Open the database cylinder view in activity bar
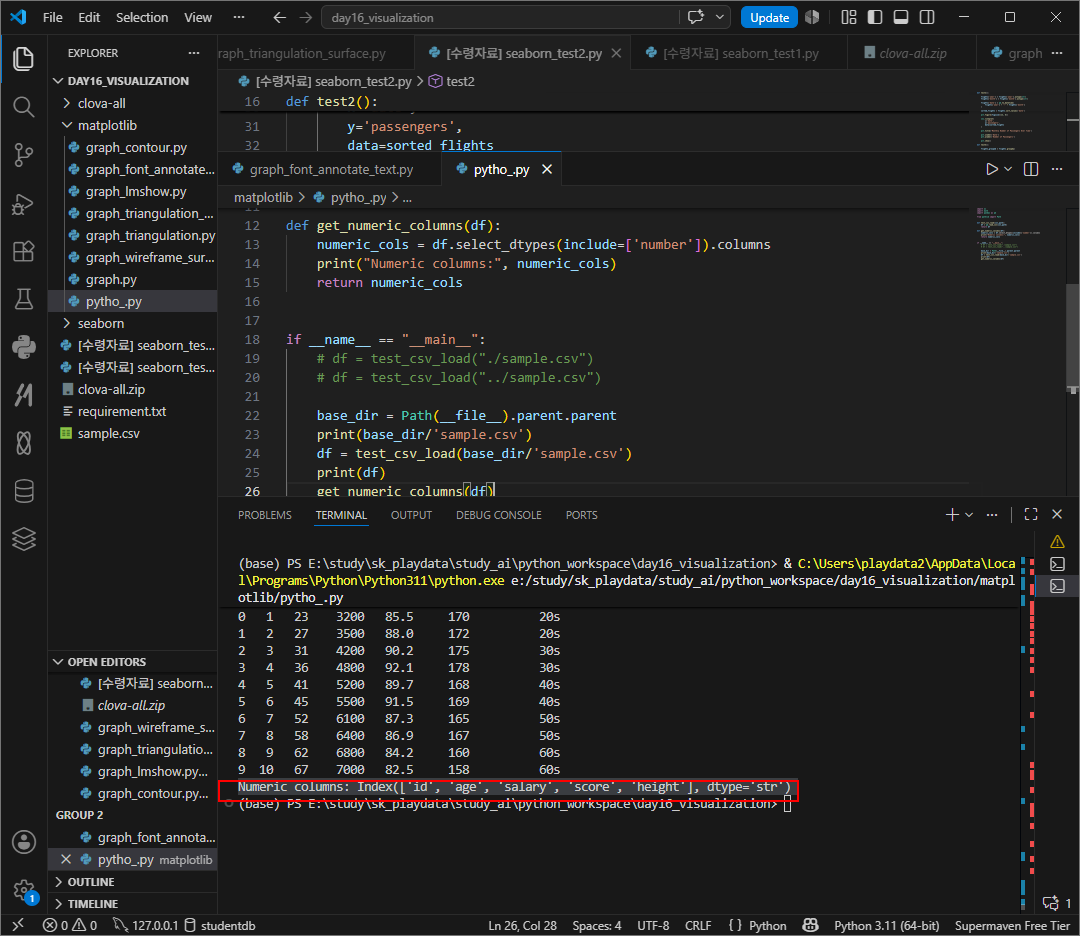 pos(23,491)
